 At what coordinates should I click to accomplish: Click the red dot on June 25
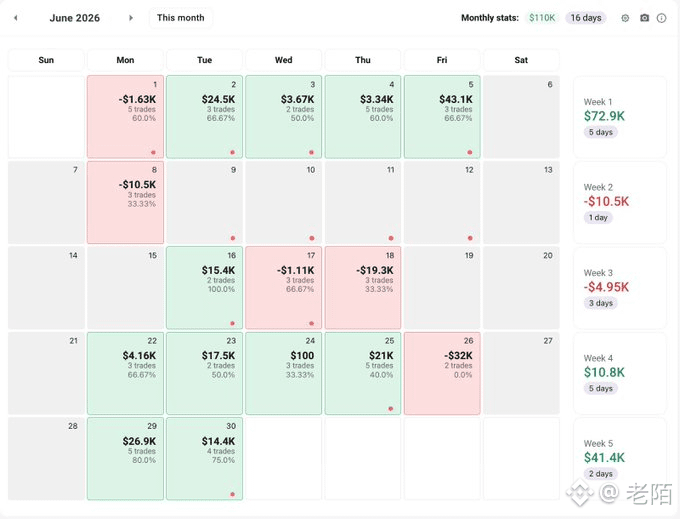pyautogui.click(x=391, y=409)
